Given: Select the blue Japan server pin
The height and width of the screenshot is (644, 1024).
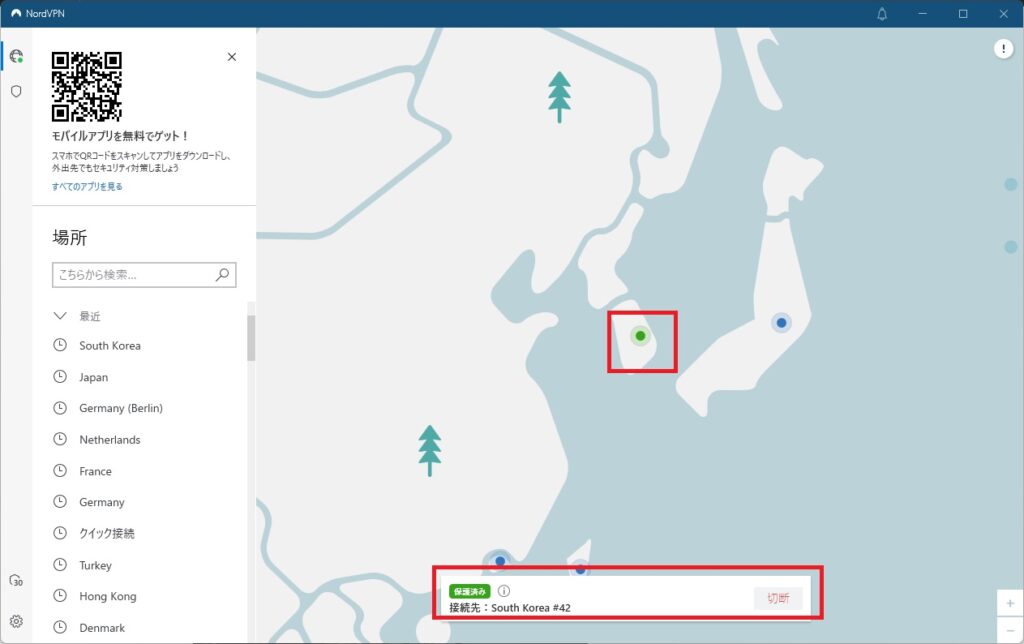Looking at the screenshot, I should pyautogui.click(x=781, y=323).
